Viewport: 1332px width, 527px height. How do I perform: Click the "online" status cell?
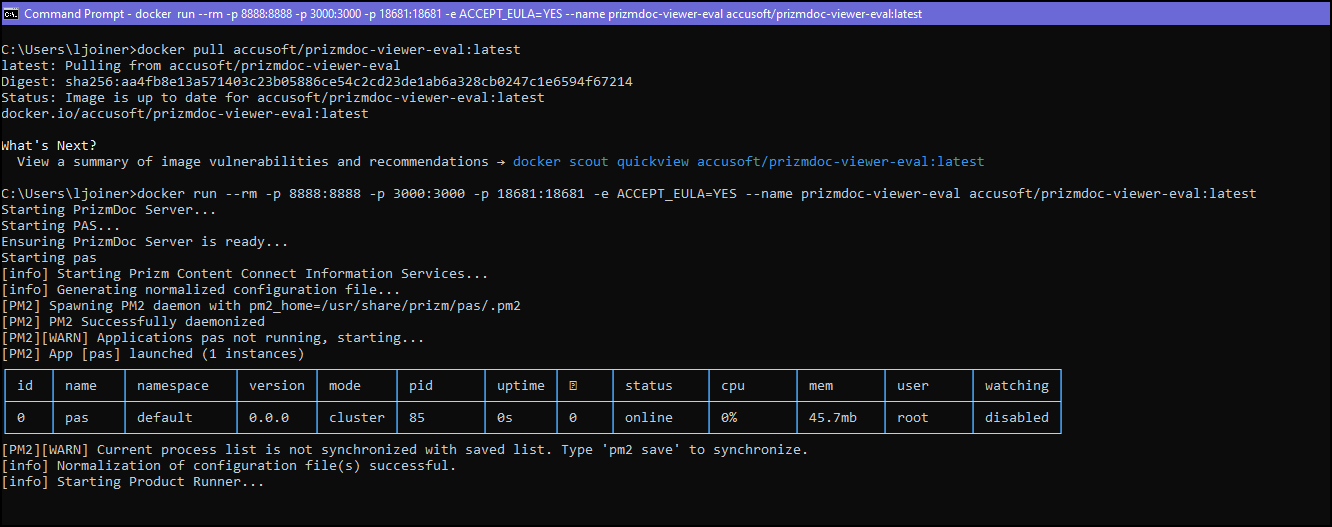point(649,418)
